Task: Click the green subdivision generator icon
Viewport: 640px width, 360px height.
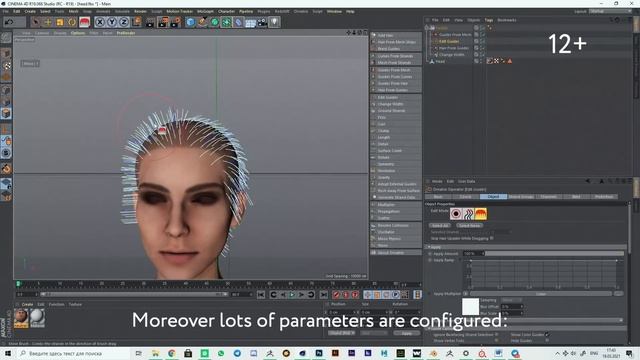Action: click(214, 22)
